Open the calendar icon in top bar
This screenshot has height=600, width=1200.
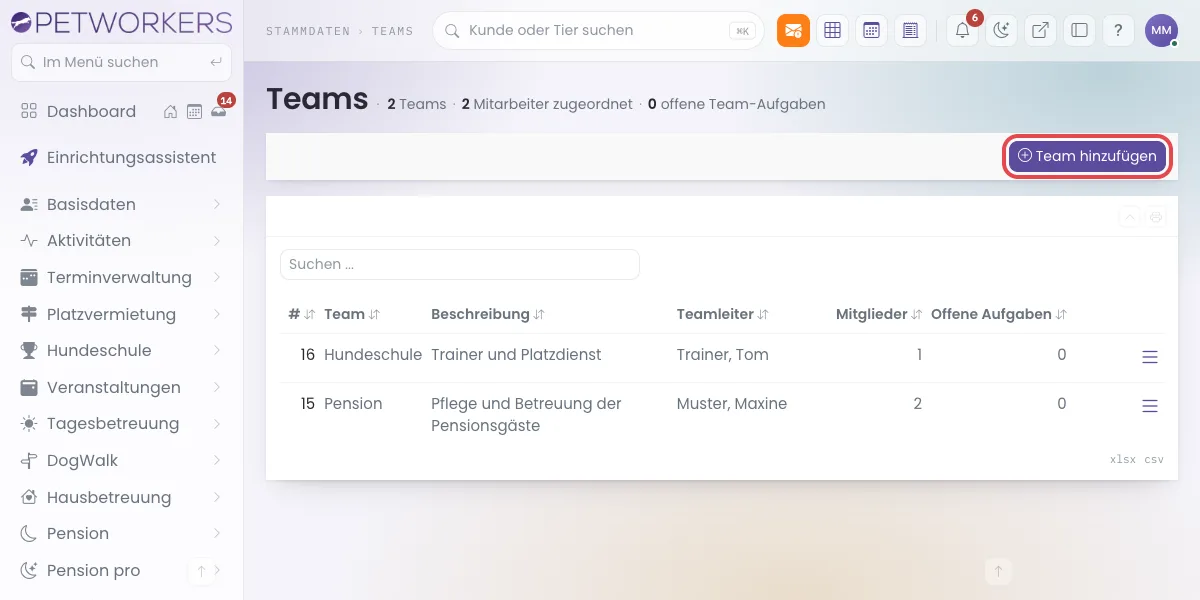click(871, 30)
